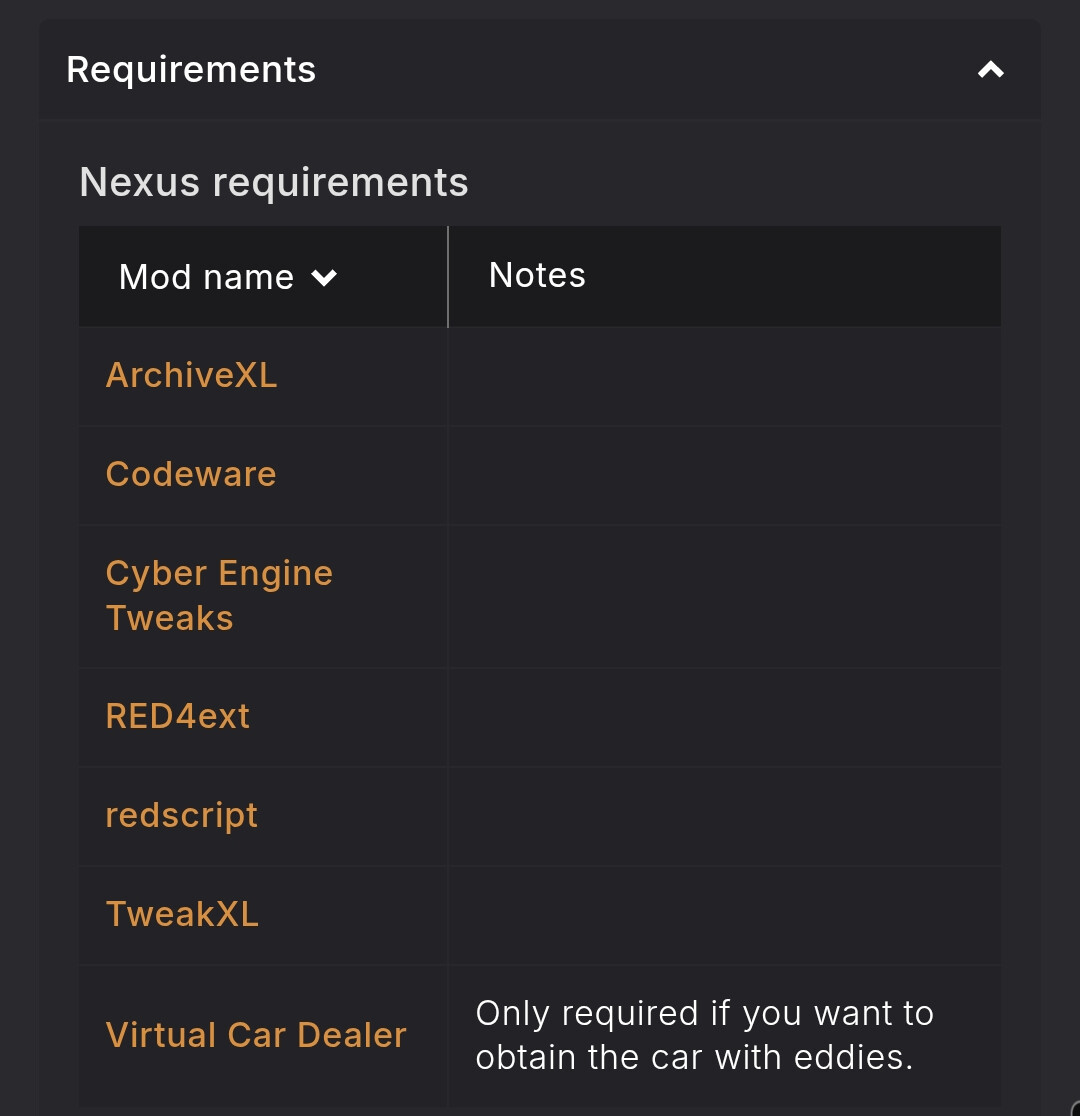Image resolution: width=1080 pixels, height=1116 pixels.
Task: Sort by Mod name arrow icon
Action: coord(324,278)
